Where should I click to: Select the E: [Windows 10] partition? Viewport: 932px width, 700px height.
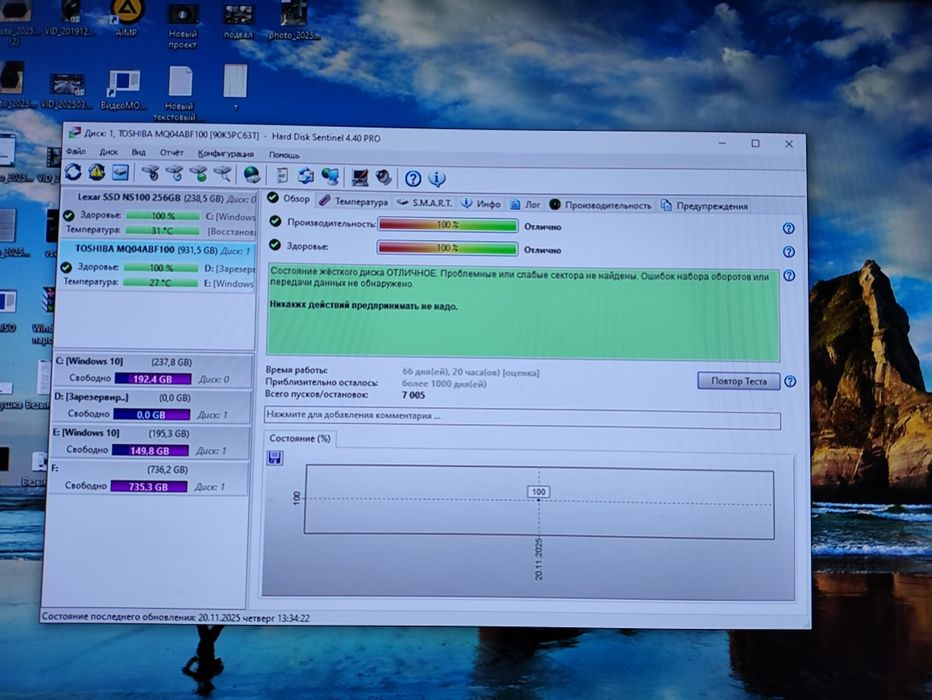click(150, 442)
